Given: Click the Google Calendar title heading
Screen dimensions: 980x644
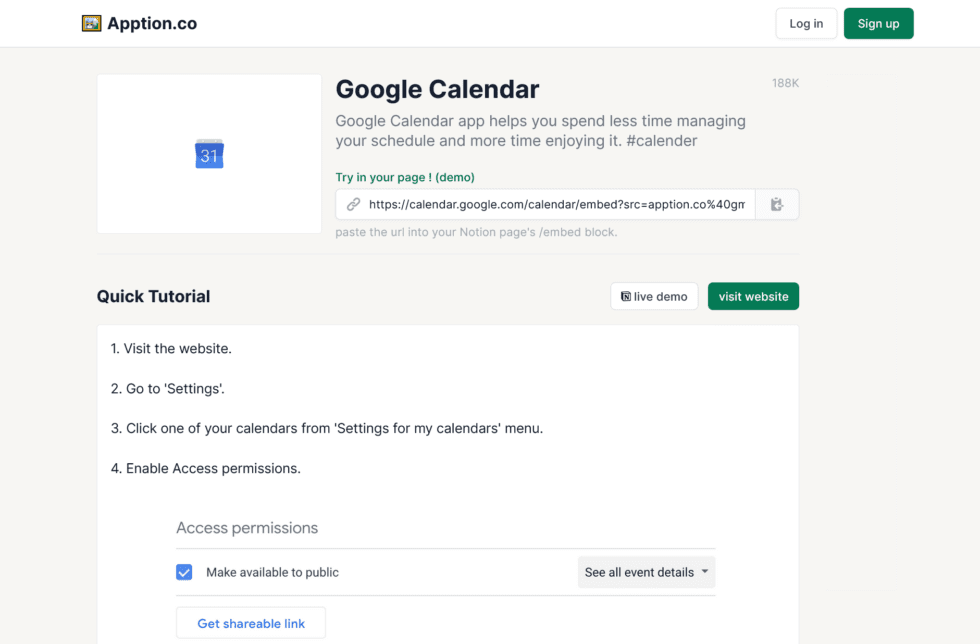Looking at the screenshot, I should [x=437, y=89].
